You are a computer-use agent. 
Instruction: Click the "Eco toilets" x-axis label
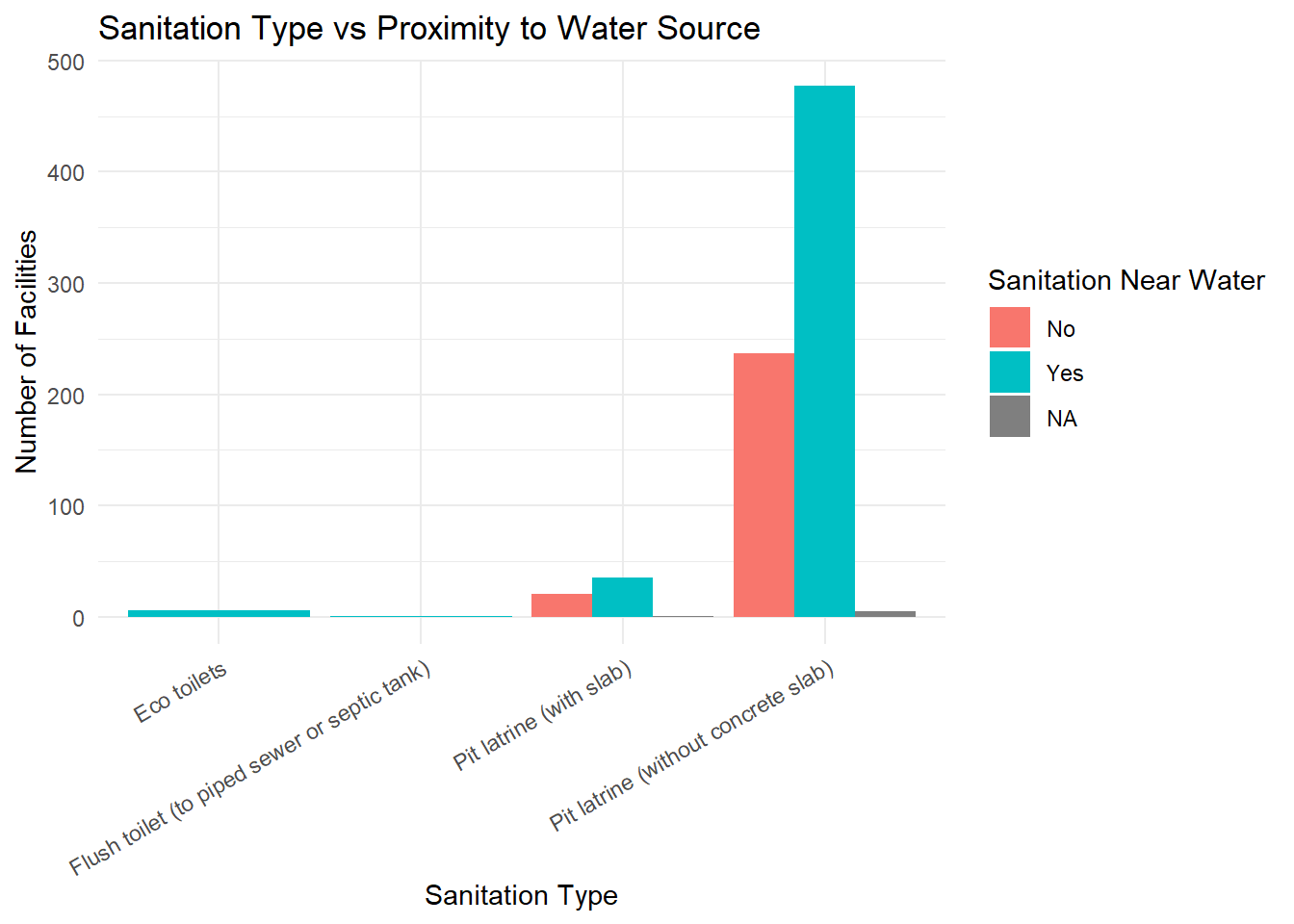181,692
